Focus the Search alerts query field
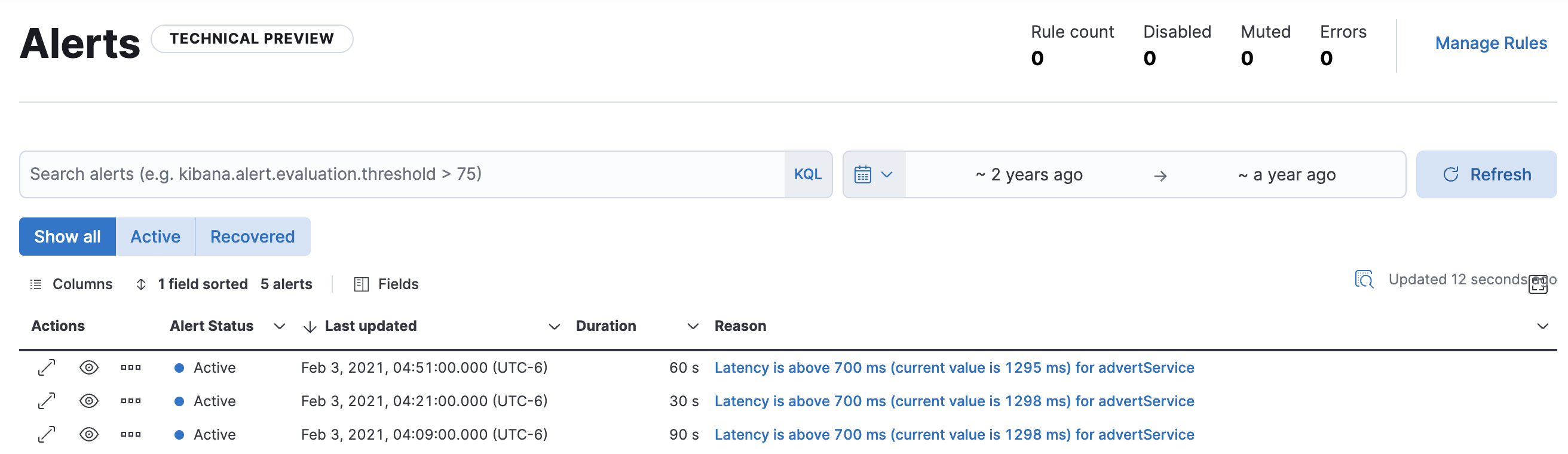This screenshot has height=454, width=1568. click(x=402, y=174)
